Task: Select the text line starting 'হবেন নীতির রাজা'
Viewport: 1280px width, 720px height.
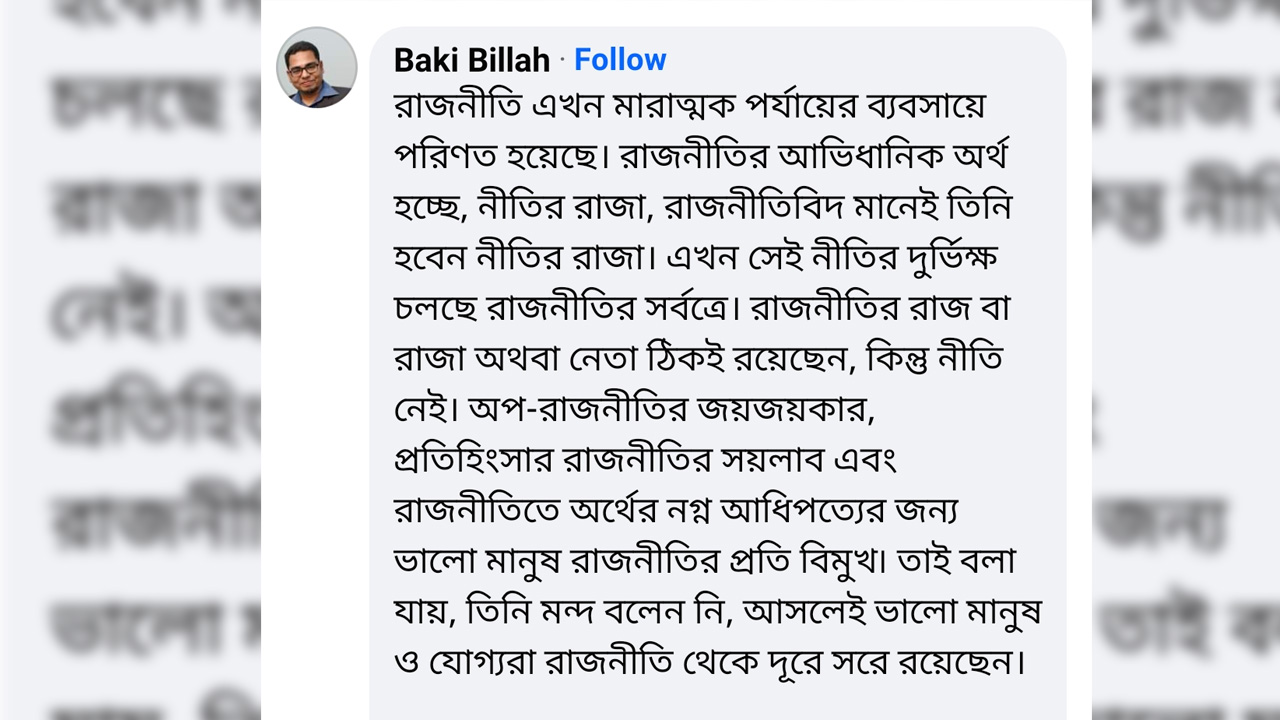Action: click(697, 259)
